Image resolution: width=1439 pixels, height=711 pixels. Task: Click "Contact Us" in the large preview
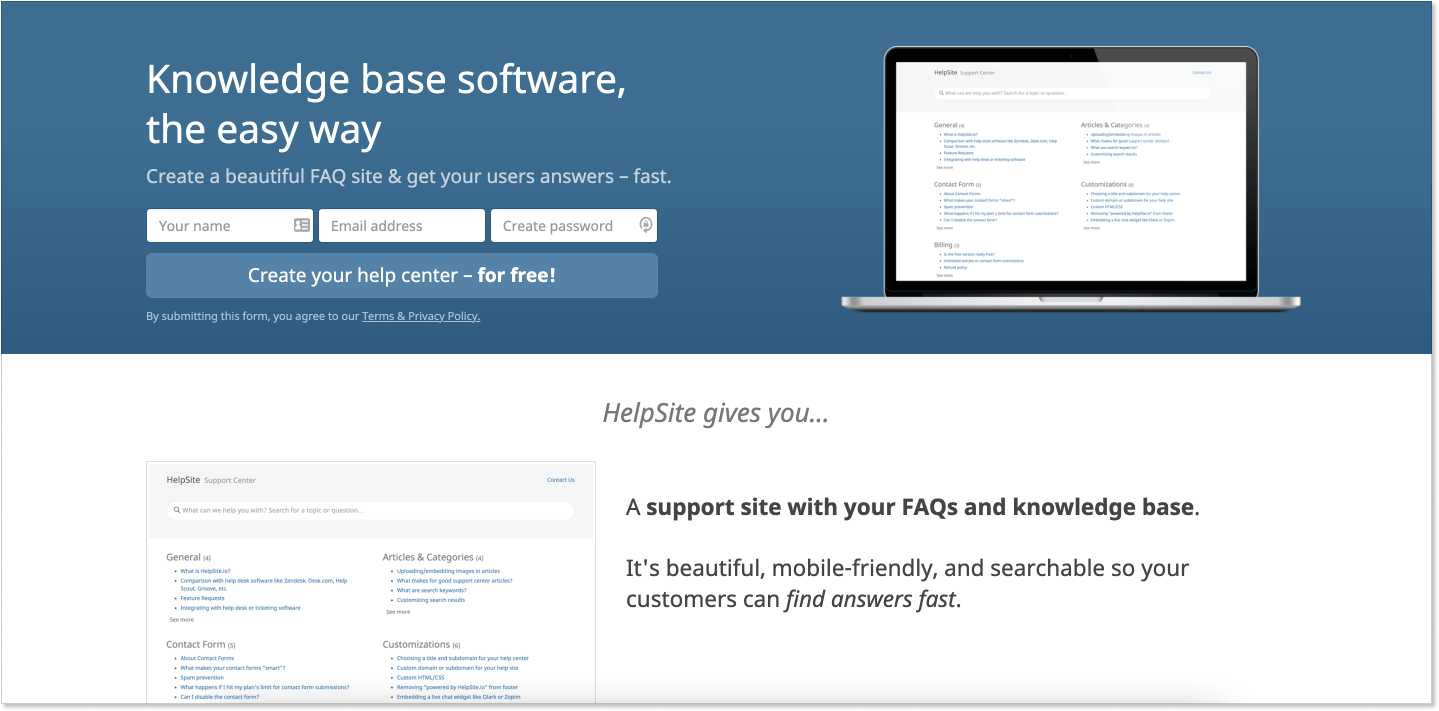coord(561,480)
